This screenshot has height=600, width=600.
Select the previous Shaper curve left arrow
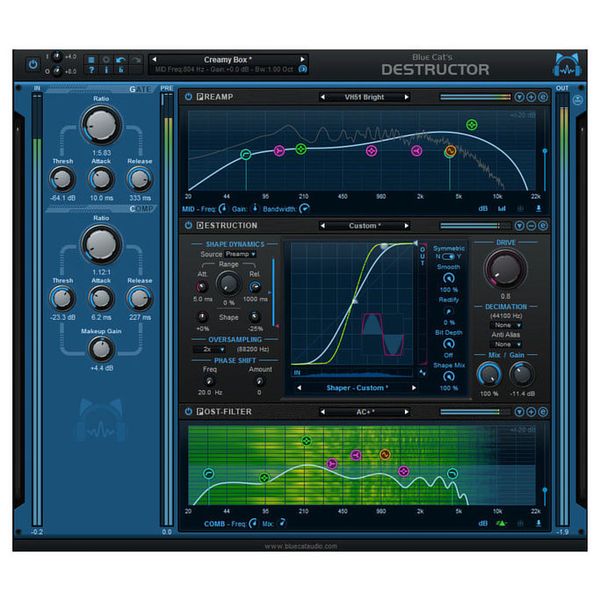(x=299, y=388)
